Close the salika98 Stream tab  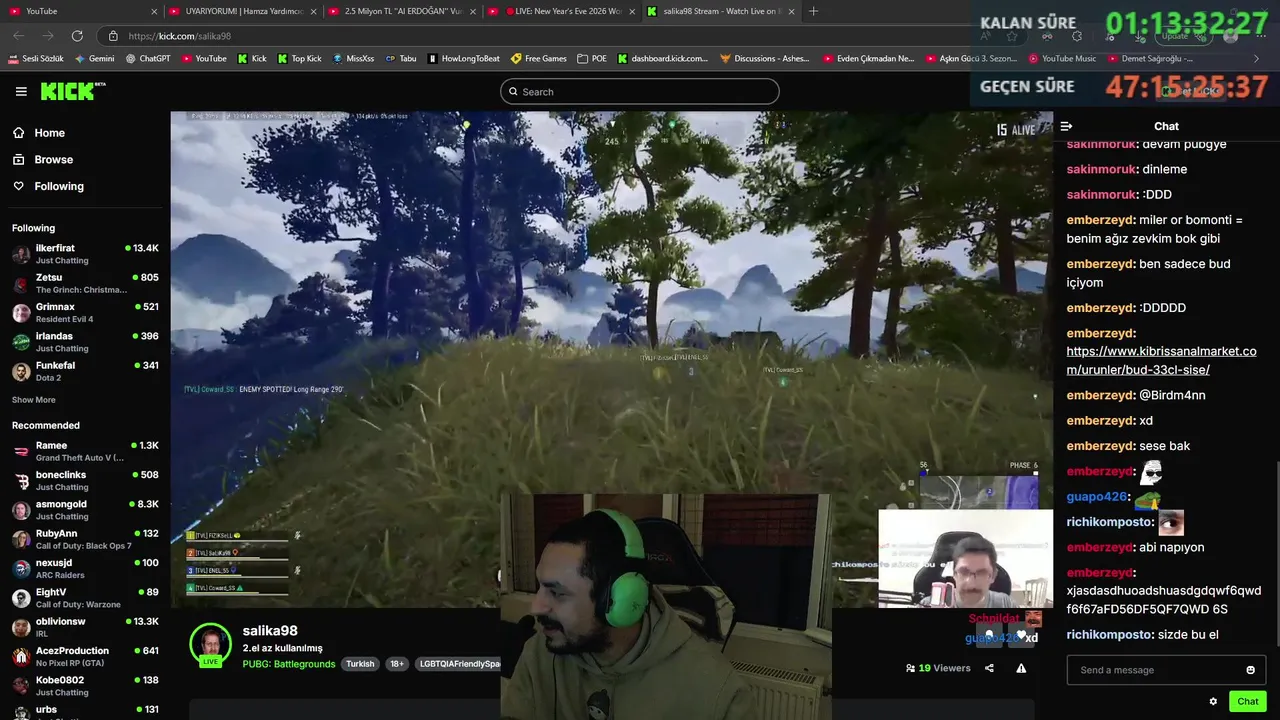(x=791, y=11)
